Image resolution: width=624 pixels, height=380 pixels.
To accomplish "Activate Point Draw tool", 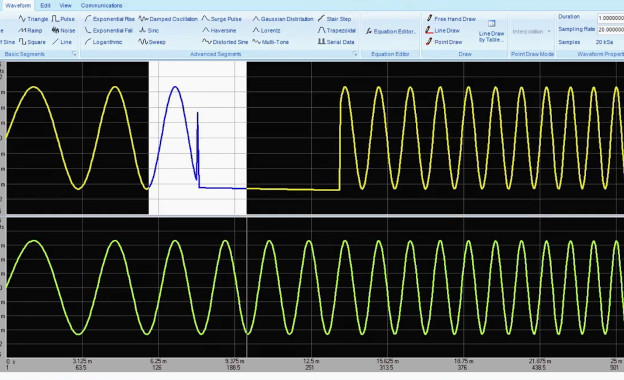I will [444, 42].
